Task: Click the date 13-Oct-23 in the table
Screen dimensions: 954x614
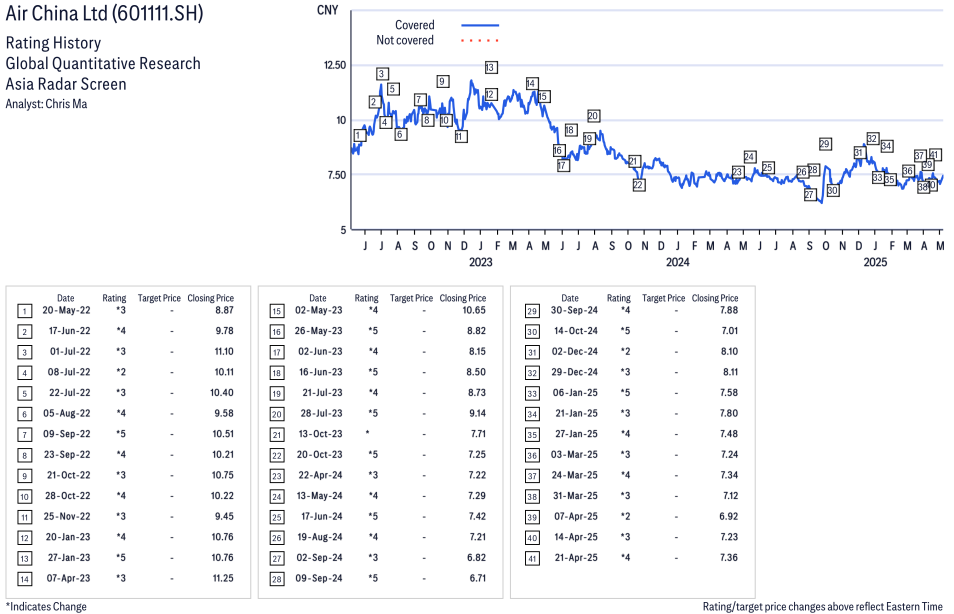Action: [321, 434]
